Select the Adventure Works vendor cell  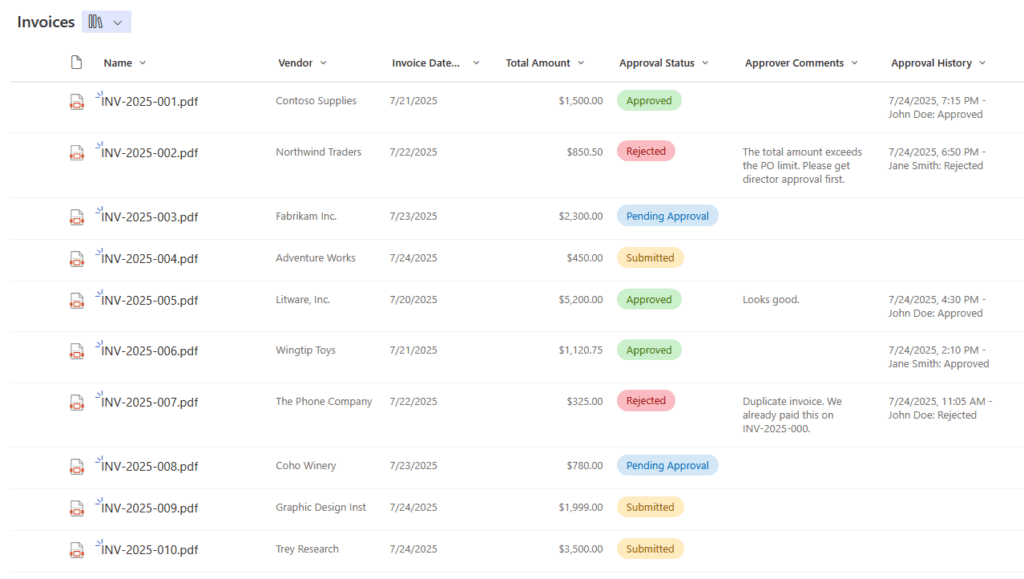point(315,258)
